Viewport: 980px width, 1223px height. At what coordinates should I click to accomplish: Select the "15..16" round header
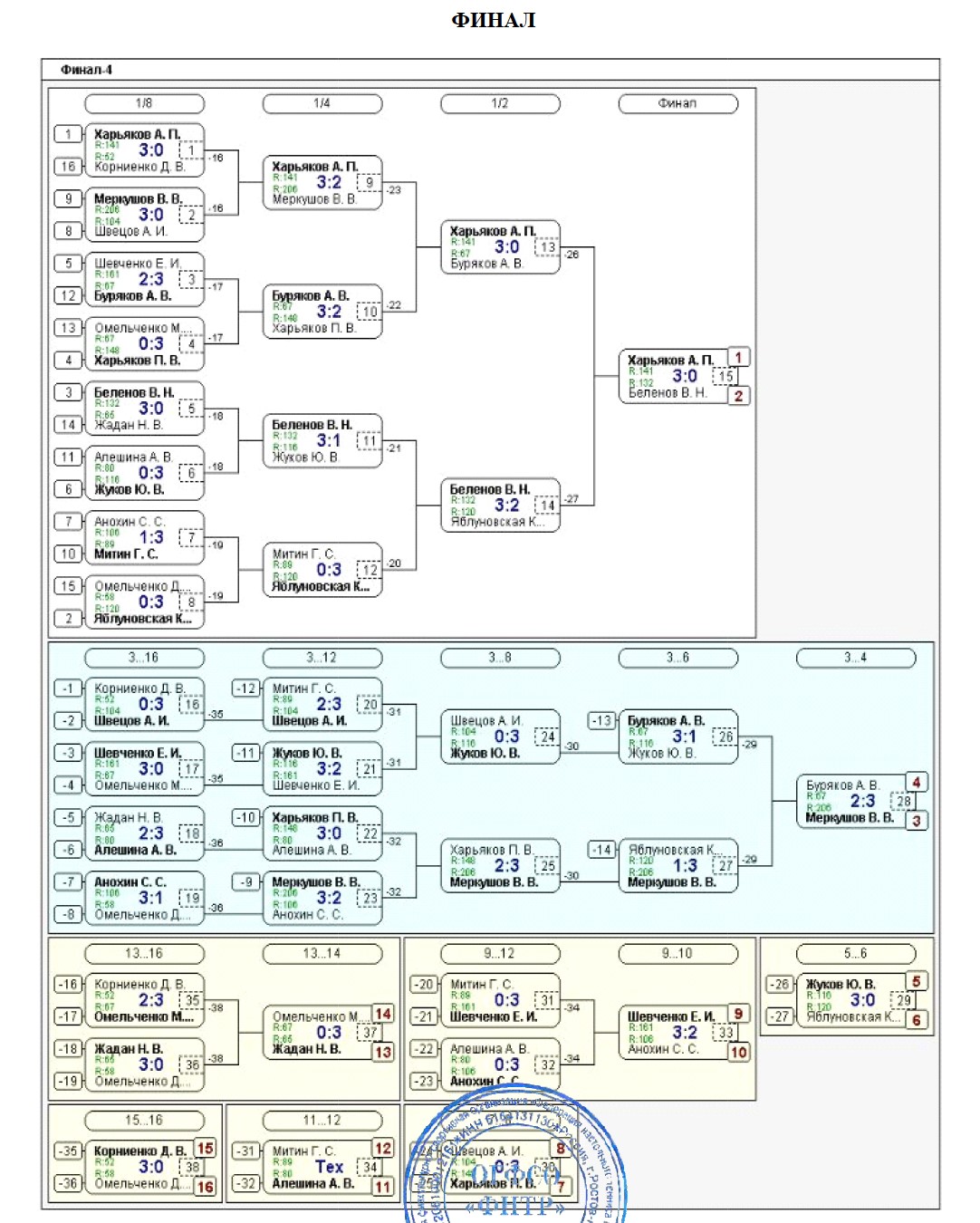[144, 1121]
